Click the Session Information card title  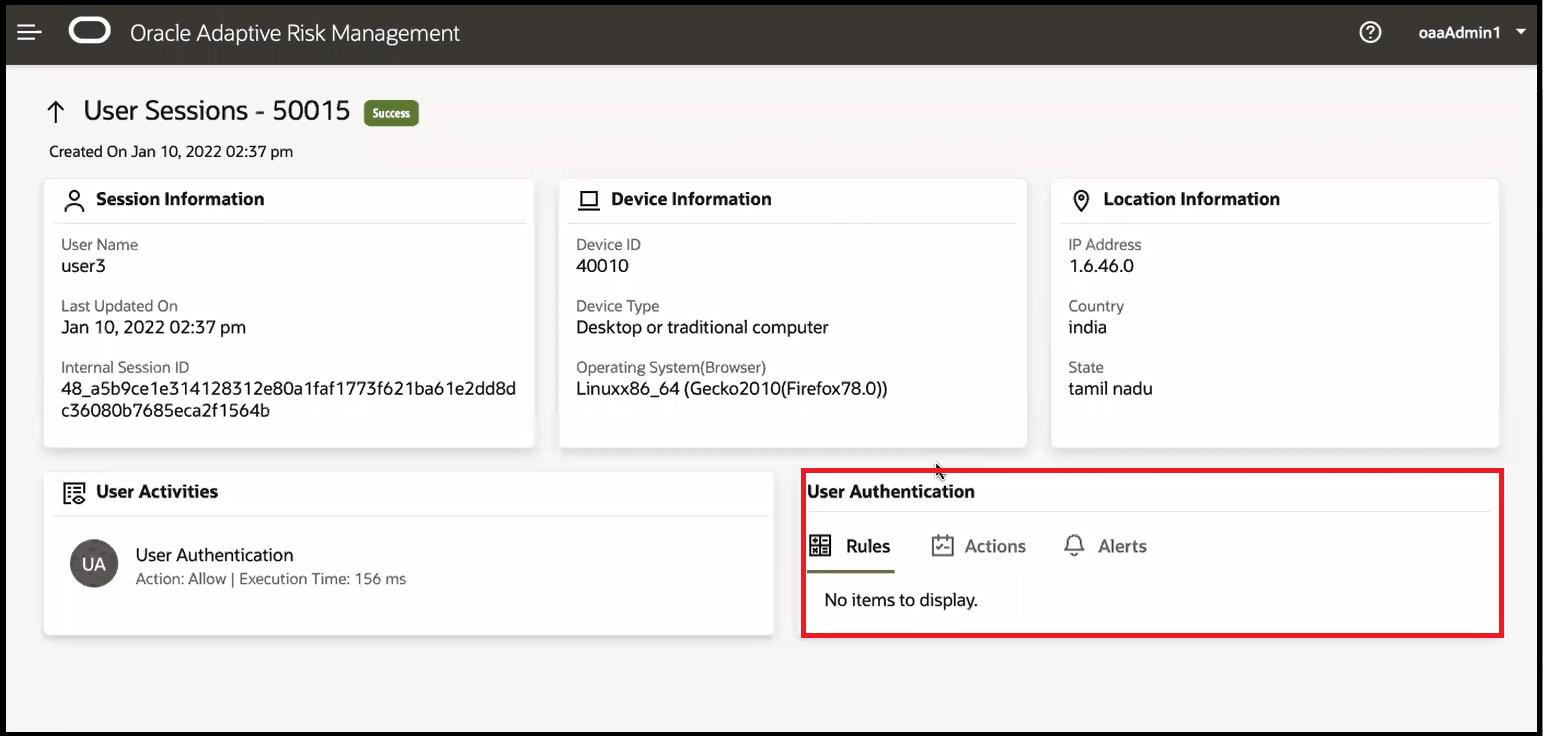click(x=180, y=199)
